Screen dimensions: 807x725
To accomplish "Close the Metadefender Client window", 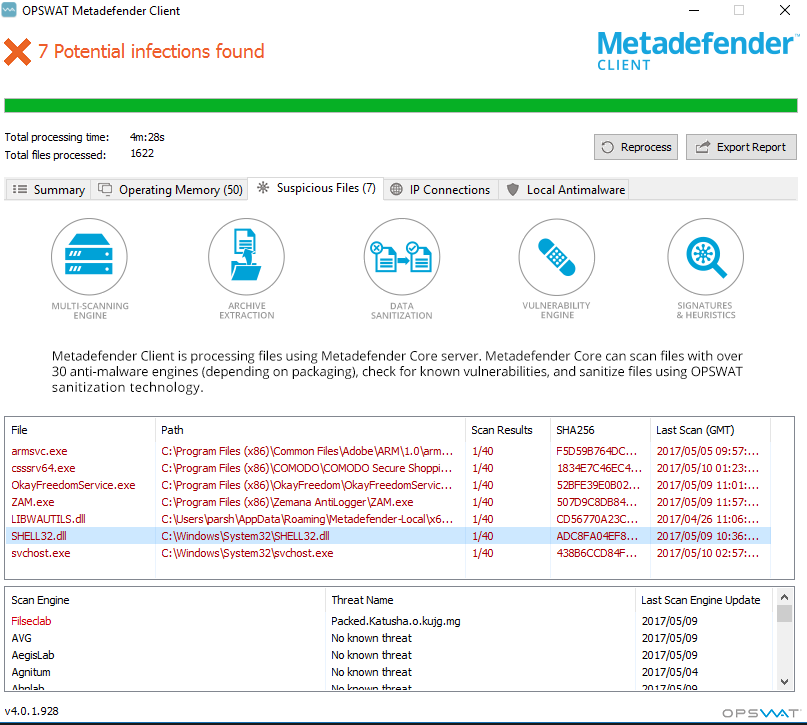I will point(785,10).
